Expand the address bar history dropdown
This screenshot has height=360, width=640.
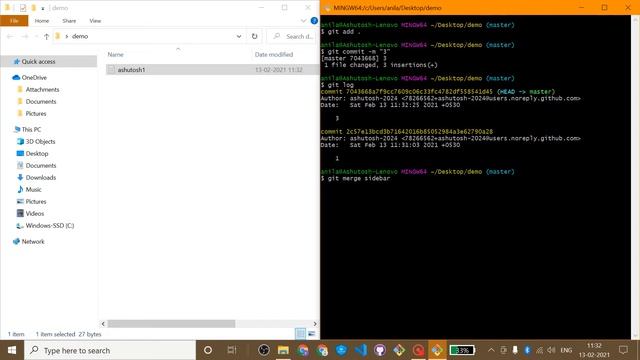239,36
